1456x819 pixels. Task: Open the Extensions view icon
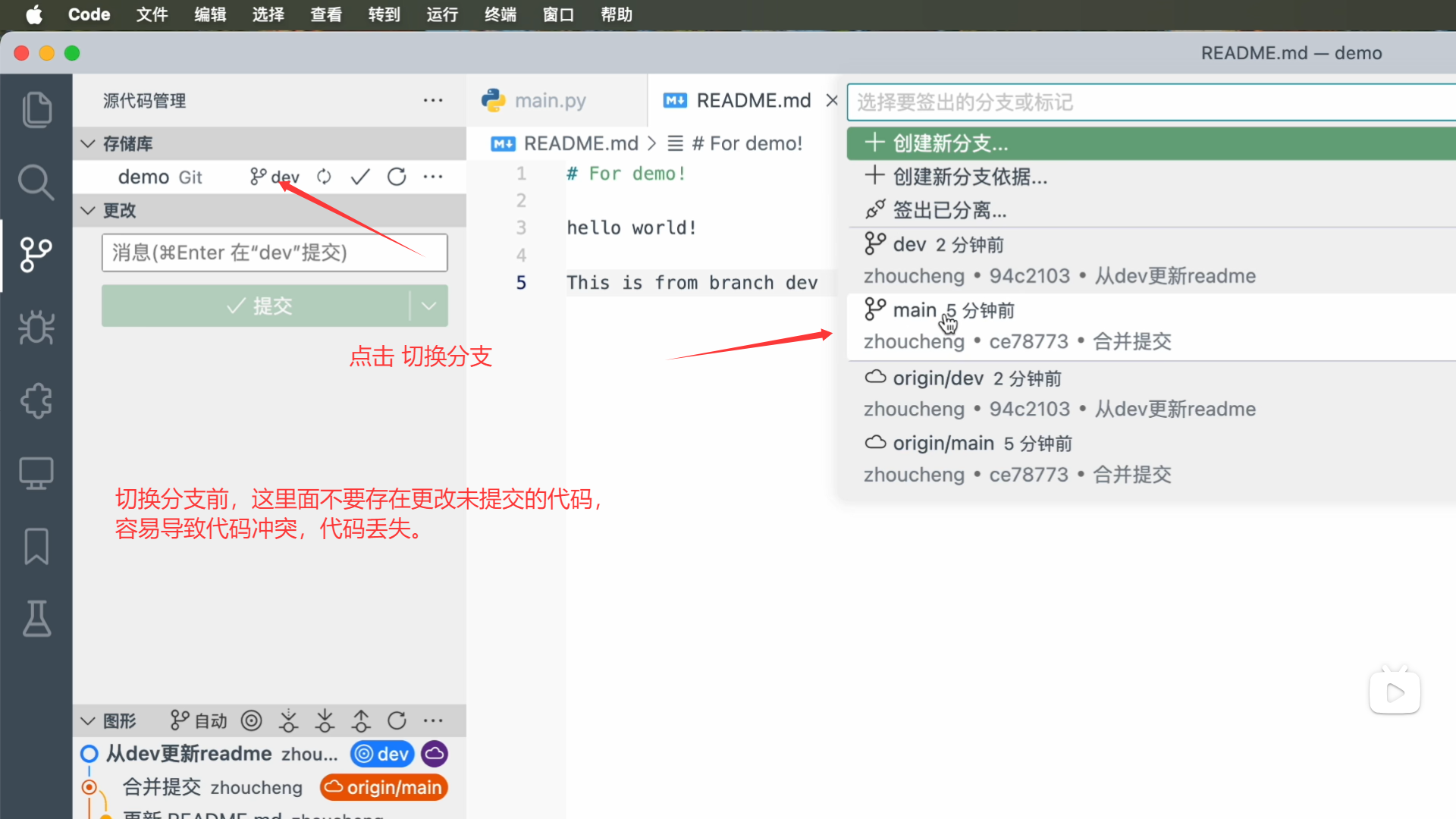click(x=36, y=400)
